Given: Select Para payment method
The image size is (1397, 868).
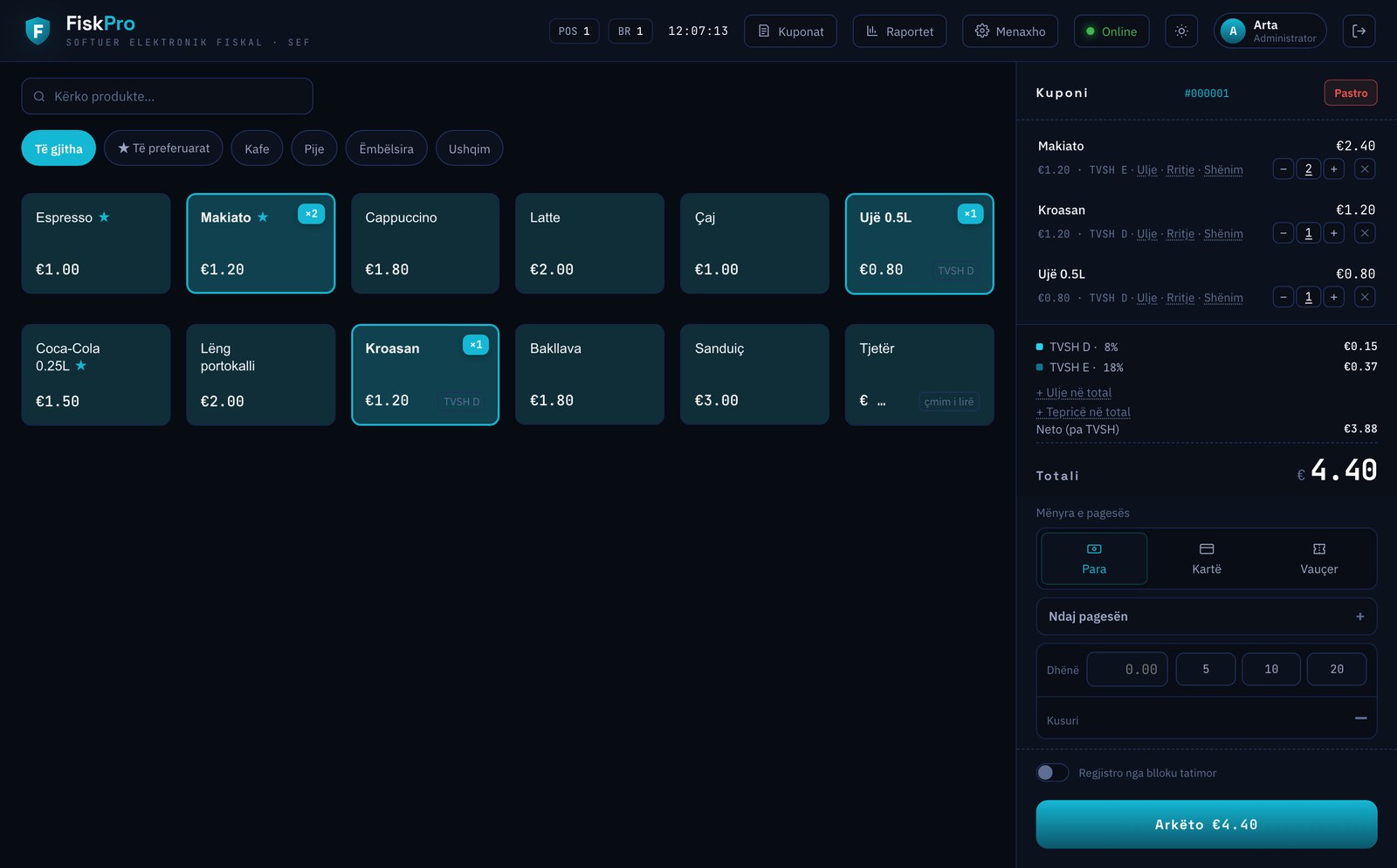Looking at the screenshot, I should tap(1094, 558).
